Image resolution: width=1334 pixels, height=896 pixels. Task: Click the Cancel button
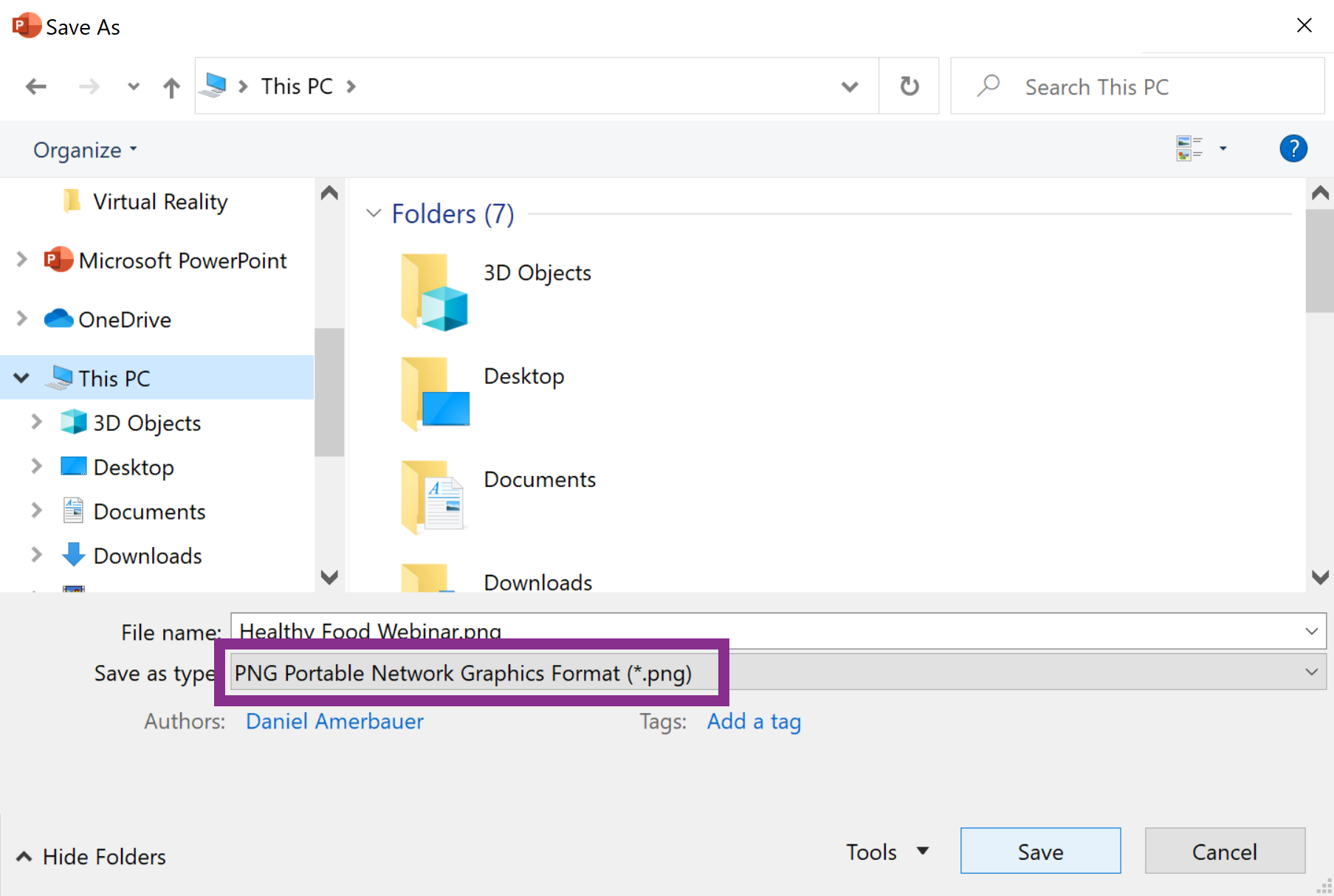(x=1225, y=851)
